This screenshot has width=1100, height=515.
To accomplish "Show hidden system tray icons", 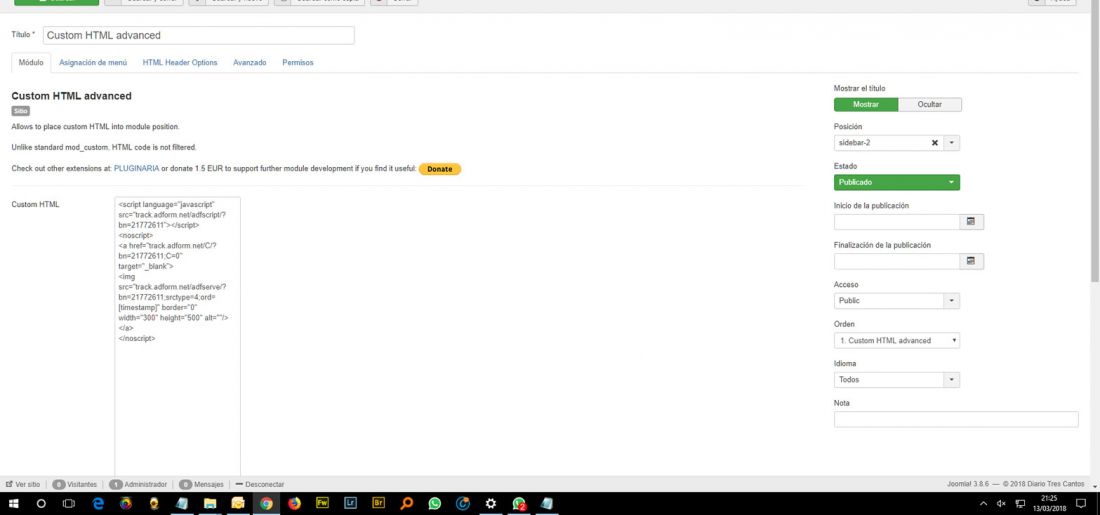I will click(x=983, y=503).
